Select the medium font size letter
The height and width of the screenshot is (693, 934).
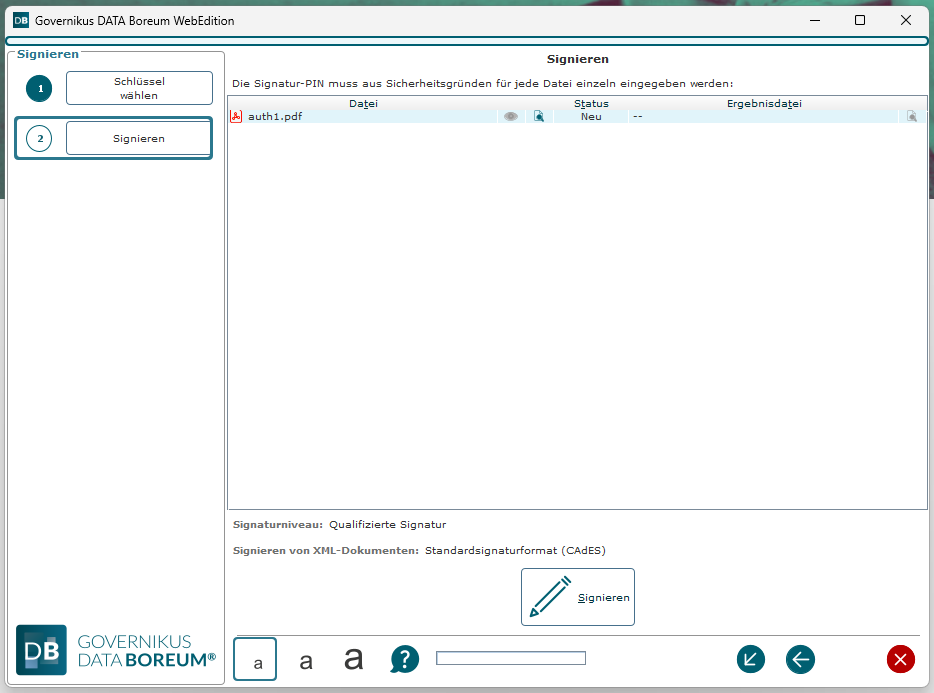tap(306, 661)
